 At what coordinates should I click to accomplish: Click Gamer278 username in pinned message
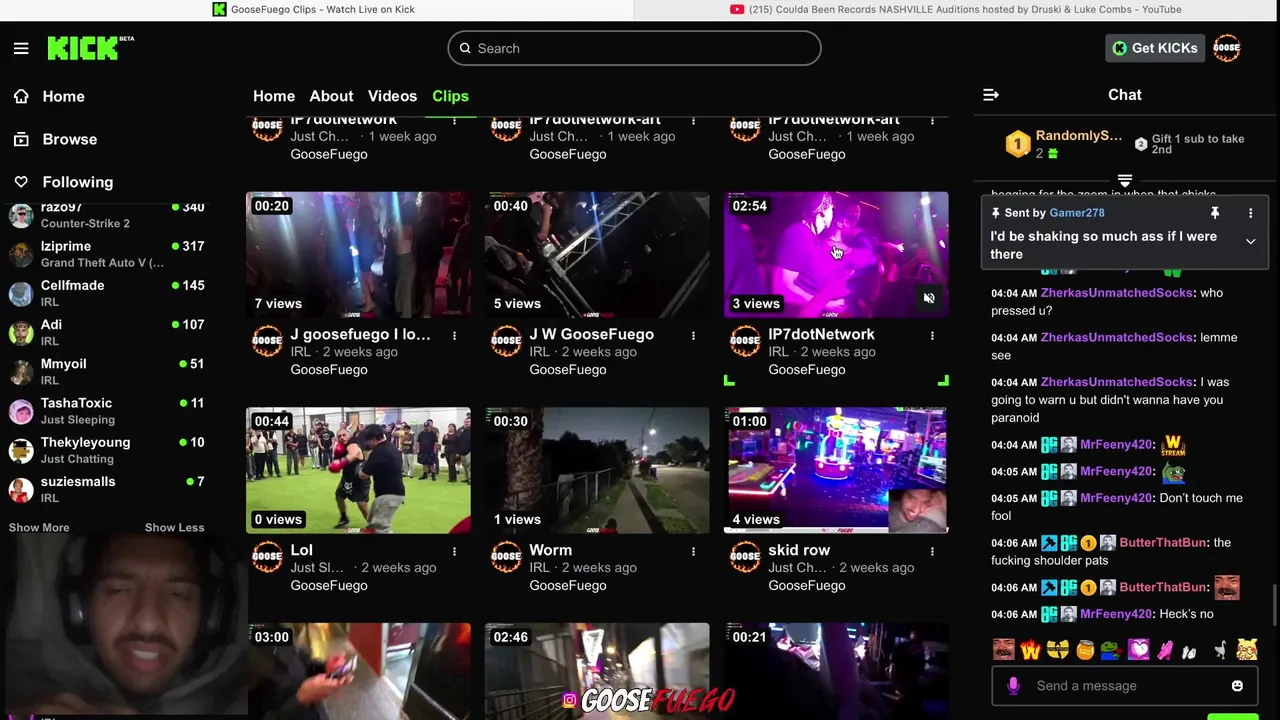pyautogui.click(x=1077, y=213)
